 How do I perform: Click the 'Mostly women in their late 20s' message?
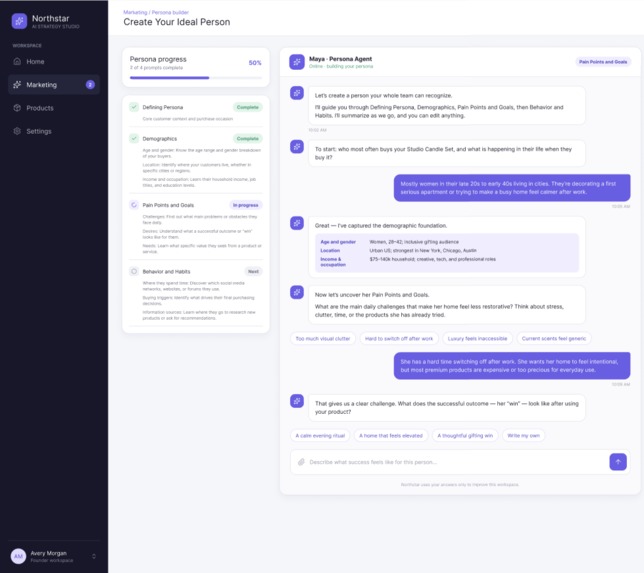(512, 188)
